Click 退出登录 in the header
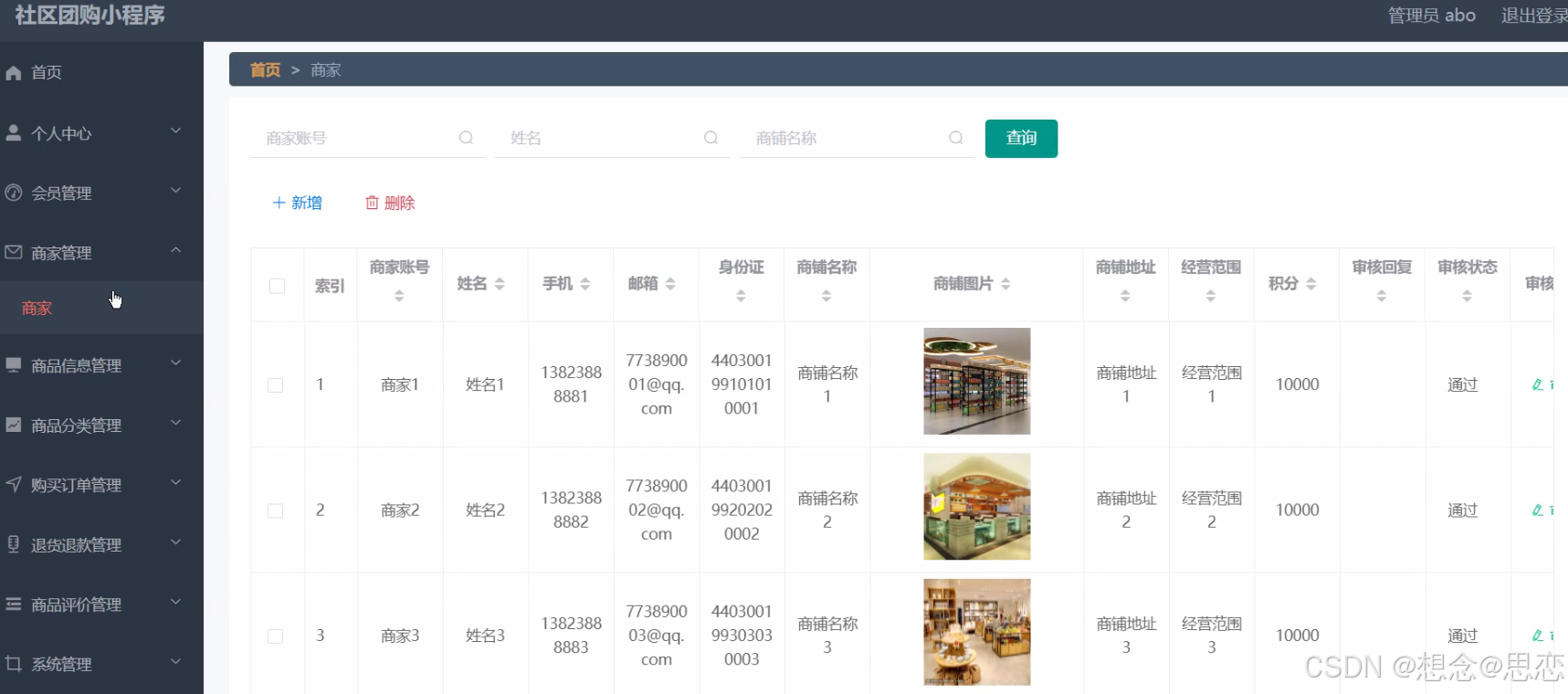1568x694 pixels. point(1534,16)
